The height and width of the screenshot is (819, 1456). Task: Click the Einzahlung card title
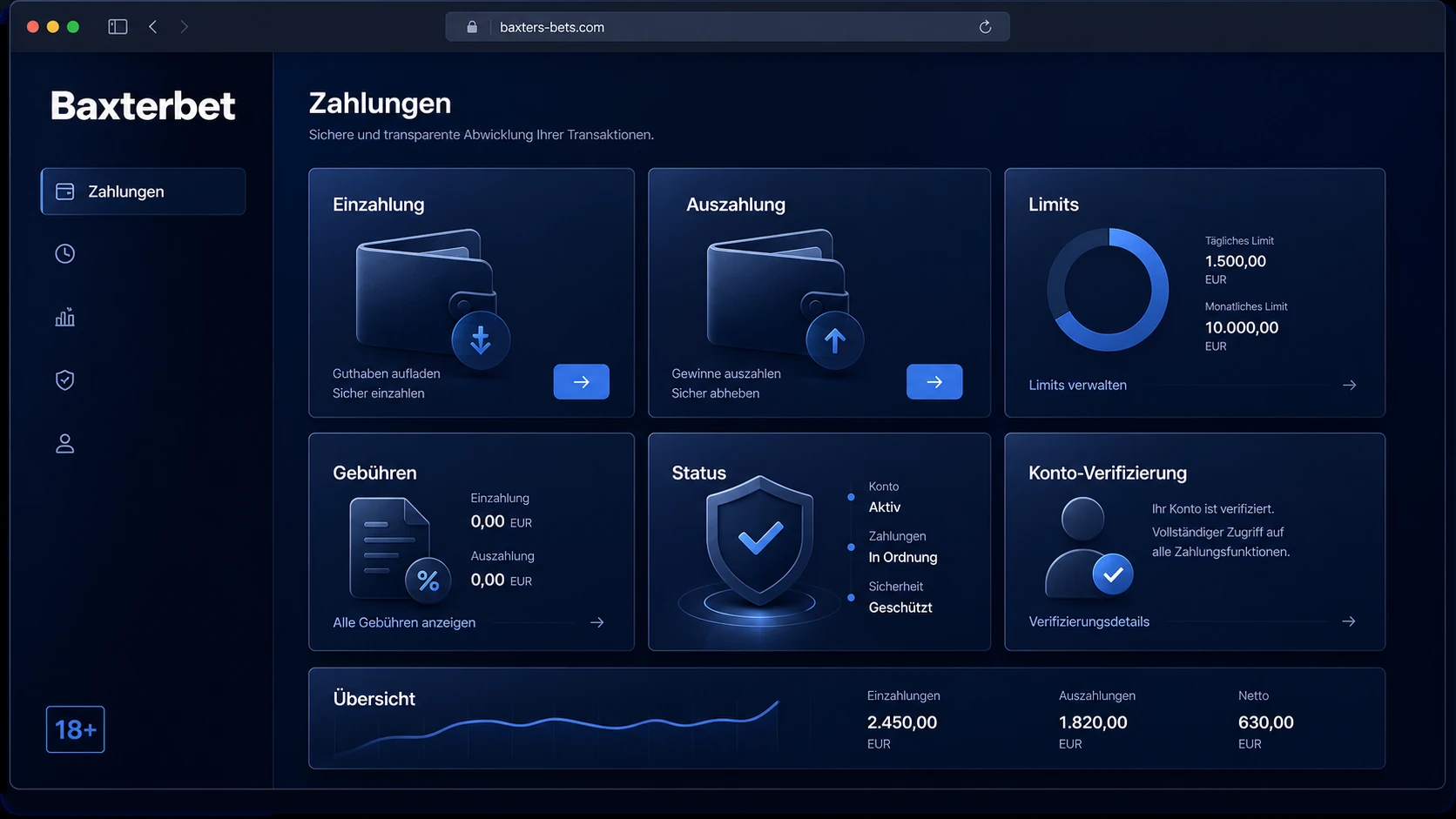(379, 205)
